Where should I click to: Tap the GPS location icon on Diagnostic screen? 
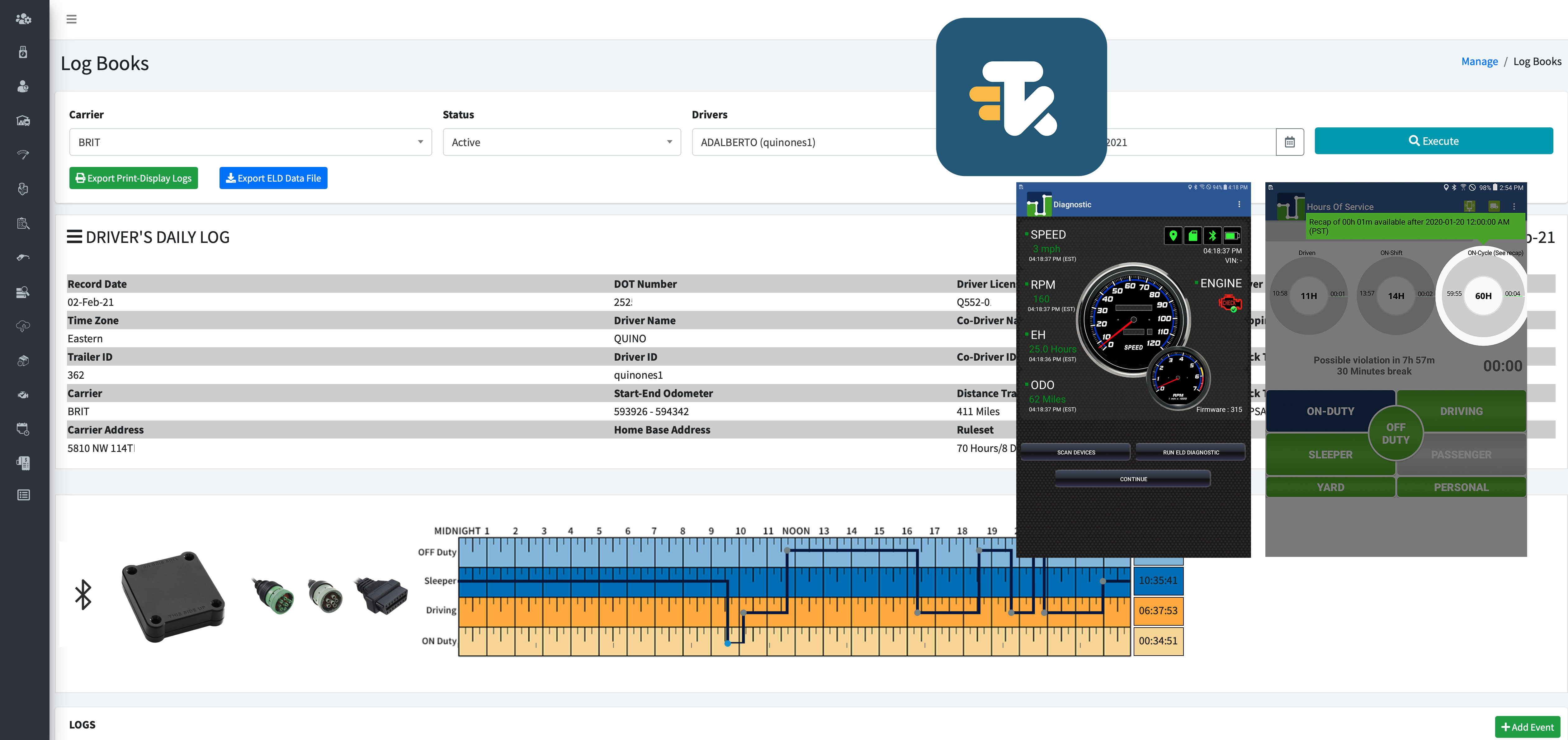coord(1174,236)
